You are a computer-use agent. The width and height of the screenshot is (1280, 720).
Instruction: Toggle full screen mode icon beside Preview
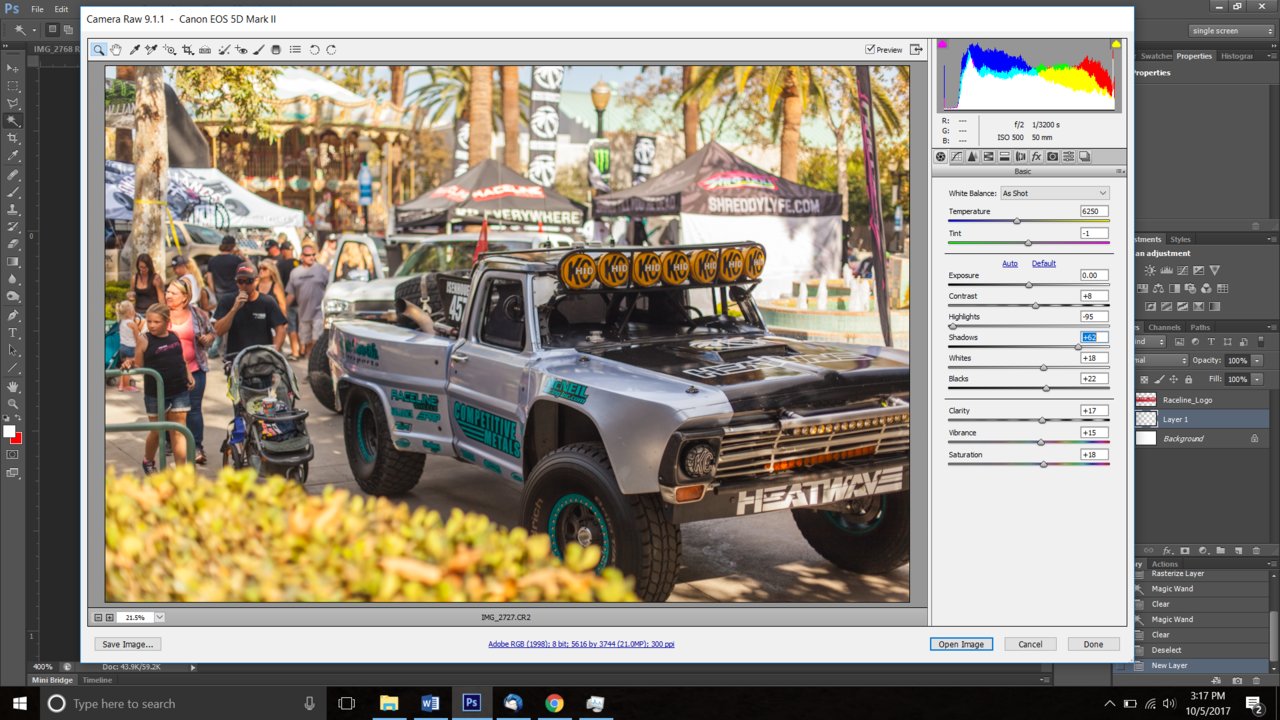916,49
